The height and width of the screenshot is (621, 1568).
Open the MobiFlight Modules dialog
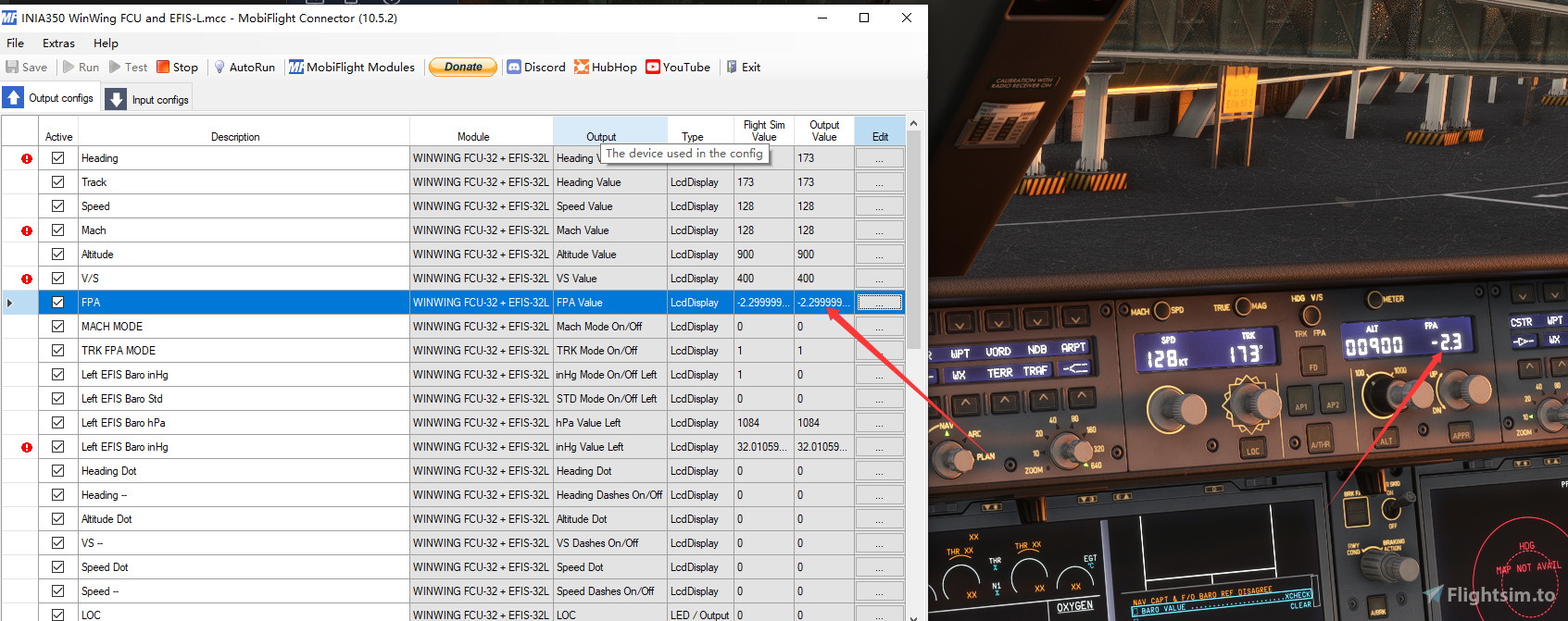(x=352, y=67)
